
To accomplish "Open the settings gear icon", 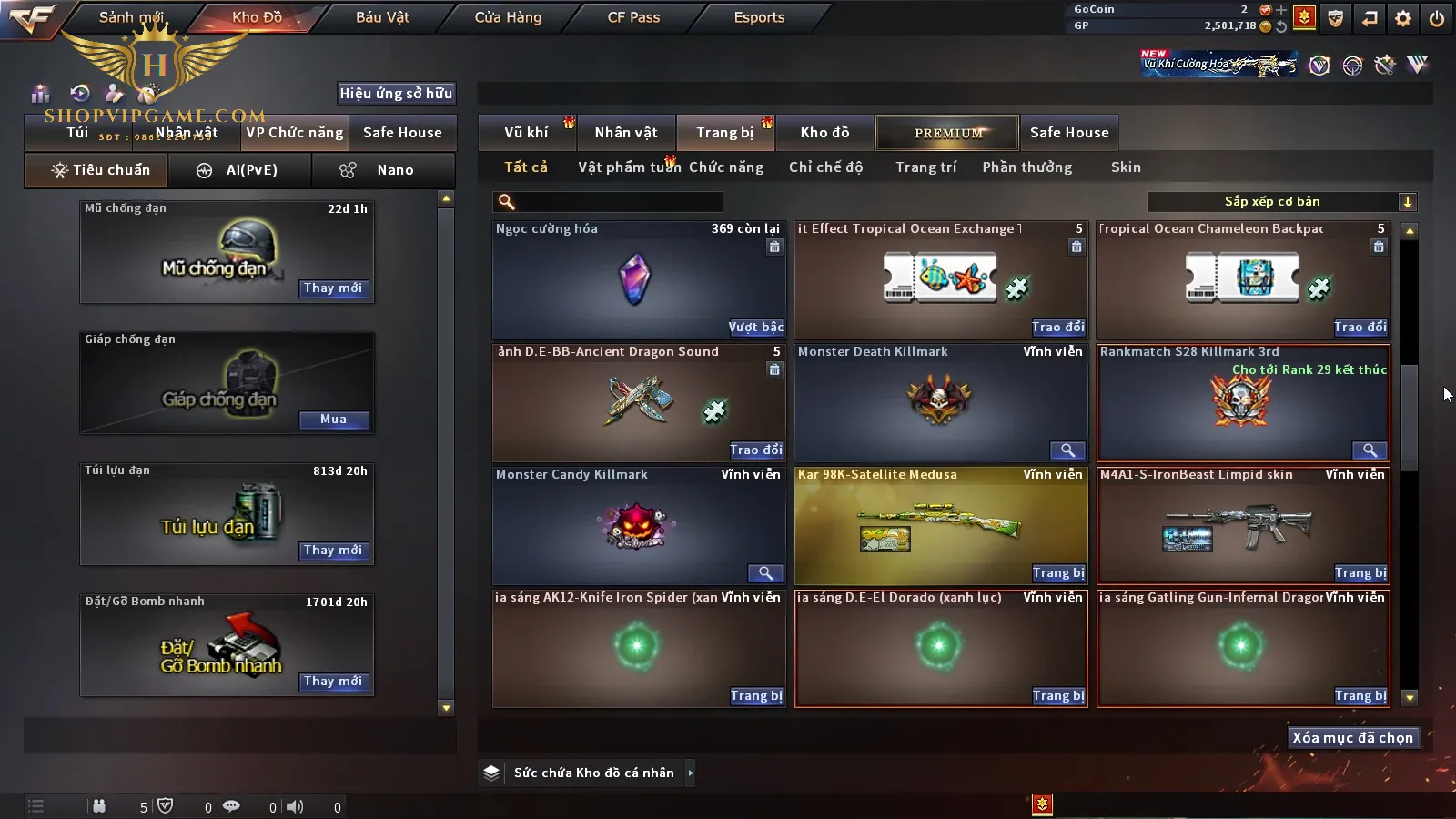I will pos(1403,18).
